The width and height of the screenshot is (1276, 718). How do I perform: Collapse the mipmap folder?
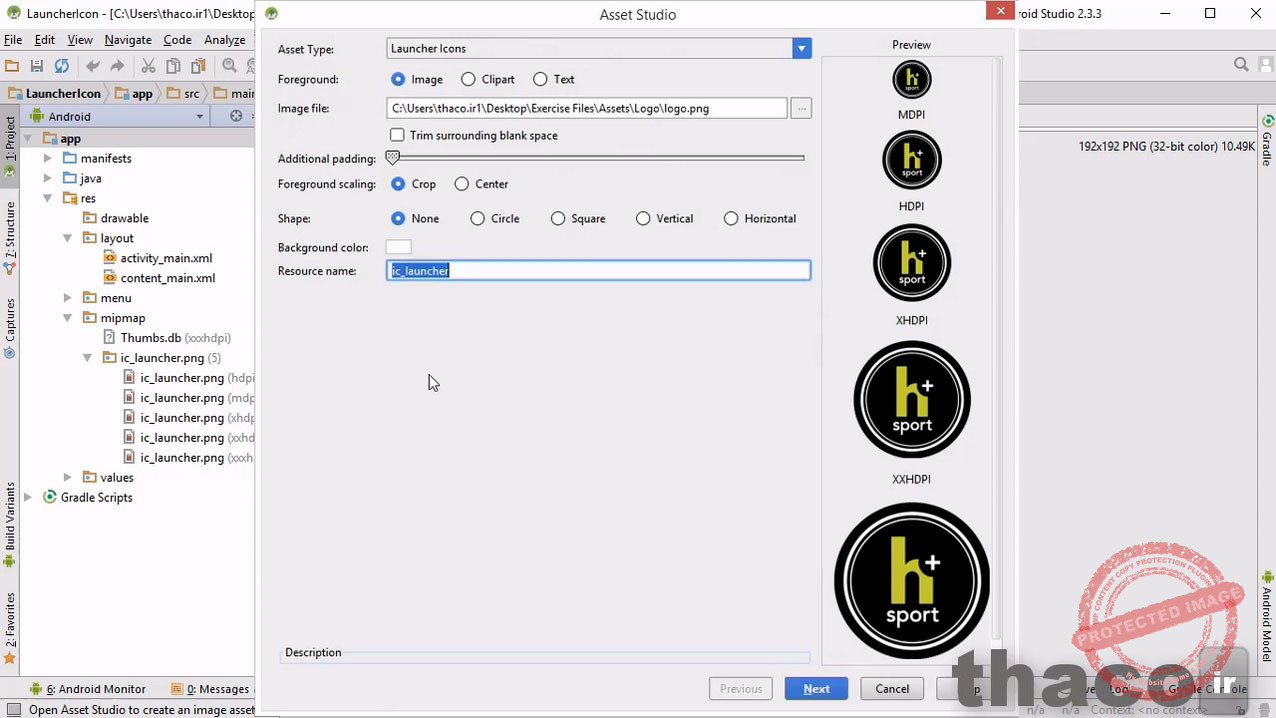click(x=67, y=317)
